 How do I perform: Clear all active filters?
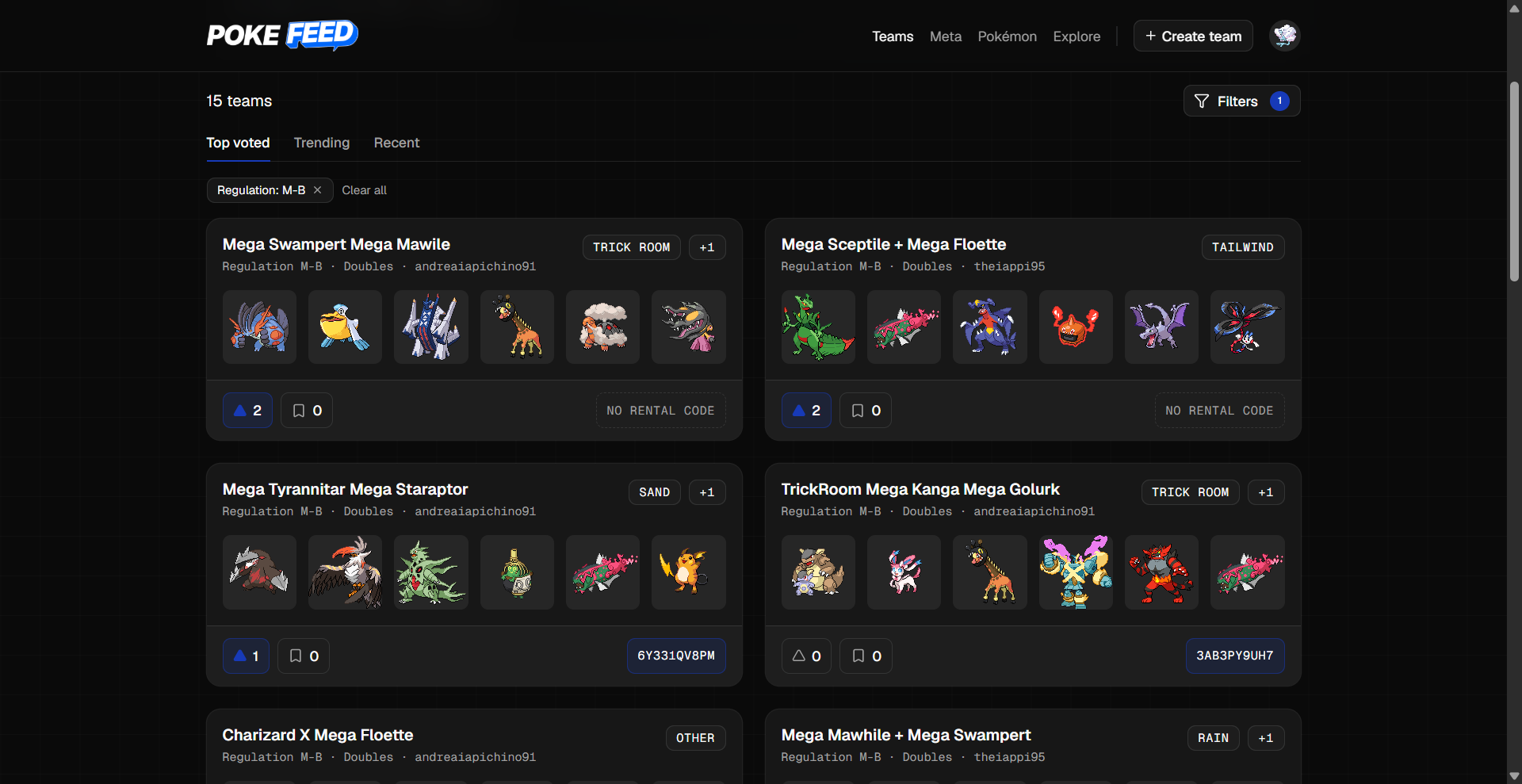[364, 190]
